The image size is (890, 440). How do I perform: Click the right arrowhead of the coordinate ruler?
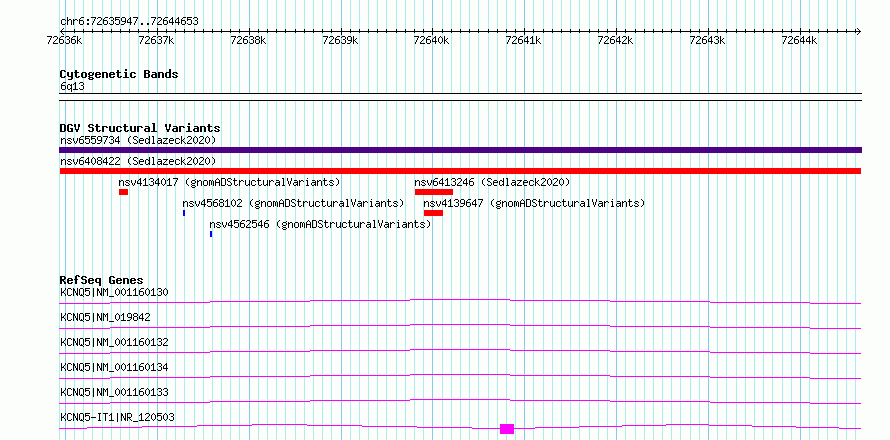(x=858, y=31)
